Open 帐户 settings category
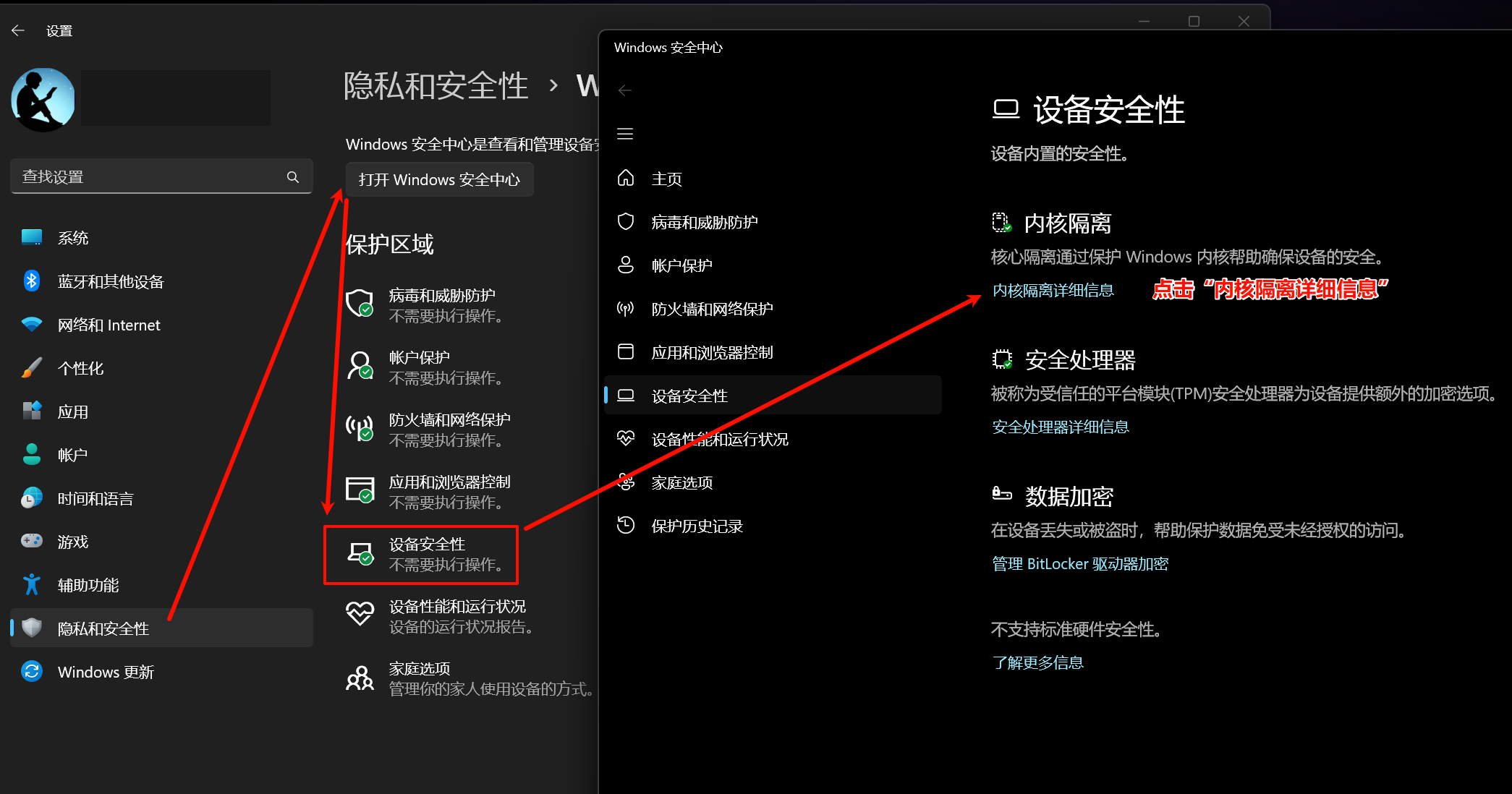 (x=161, y=455)
